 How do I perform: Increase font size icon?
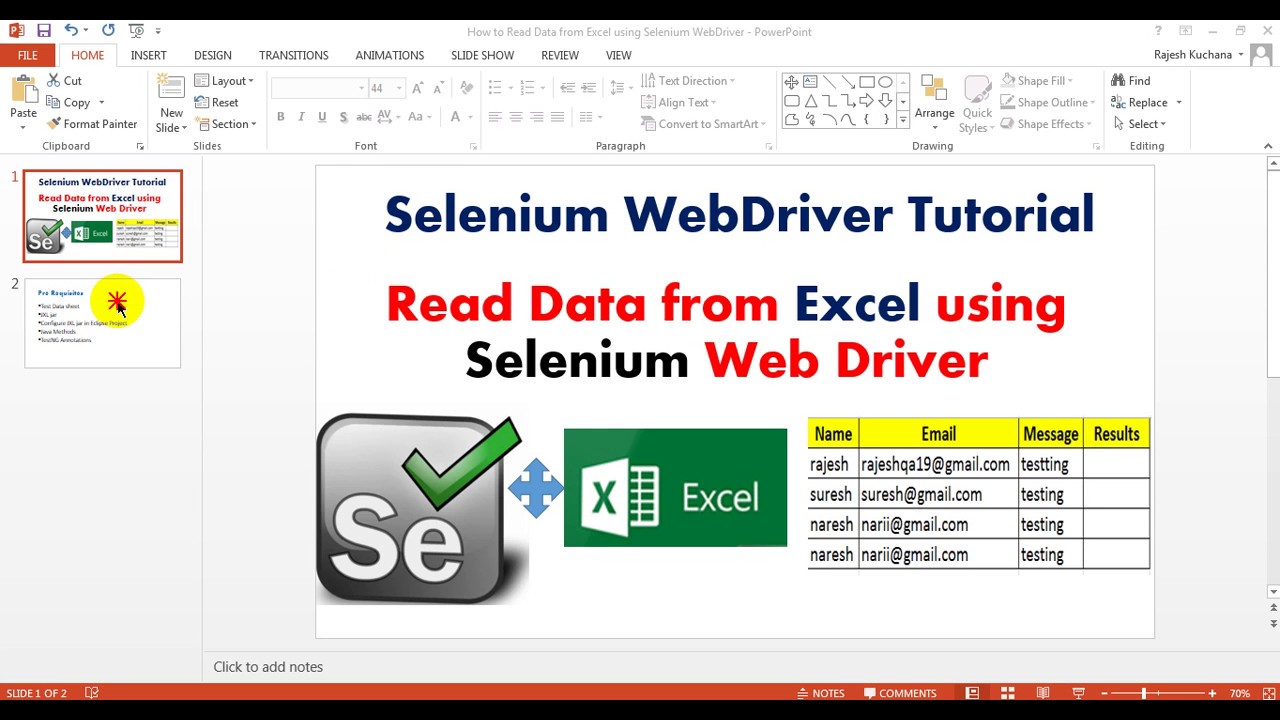(418, 88)
